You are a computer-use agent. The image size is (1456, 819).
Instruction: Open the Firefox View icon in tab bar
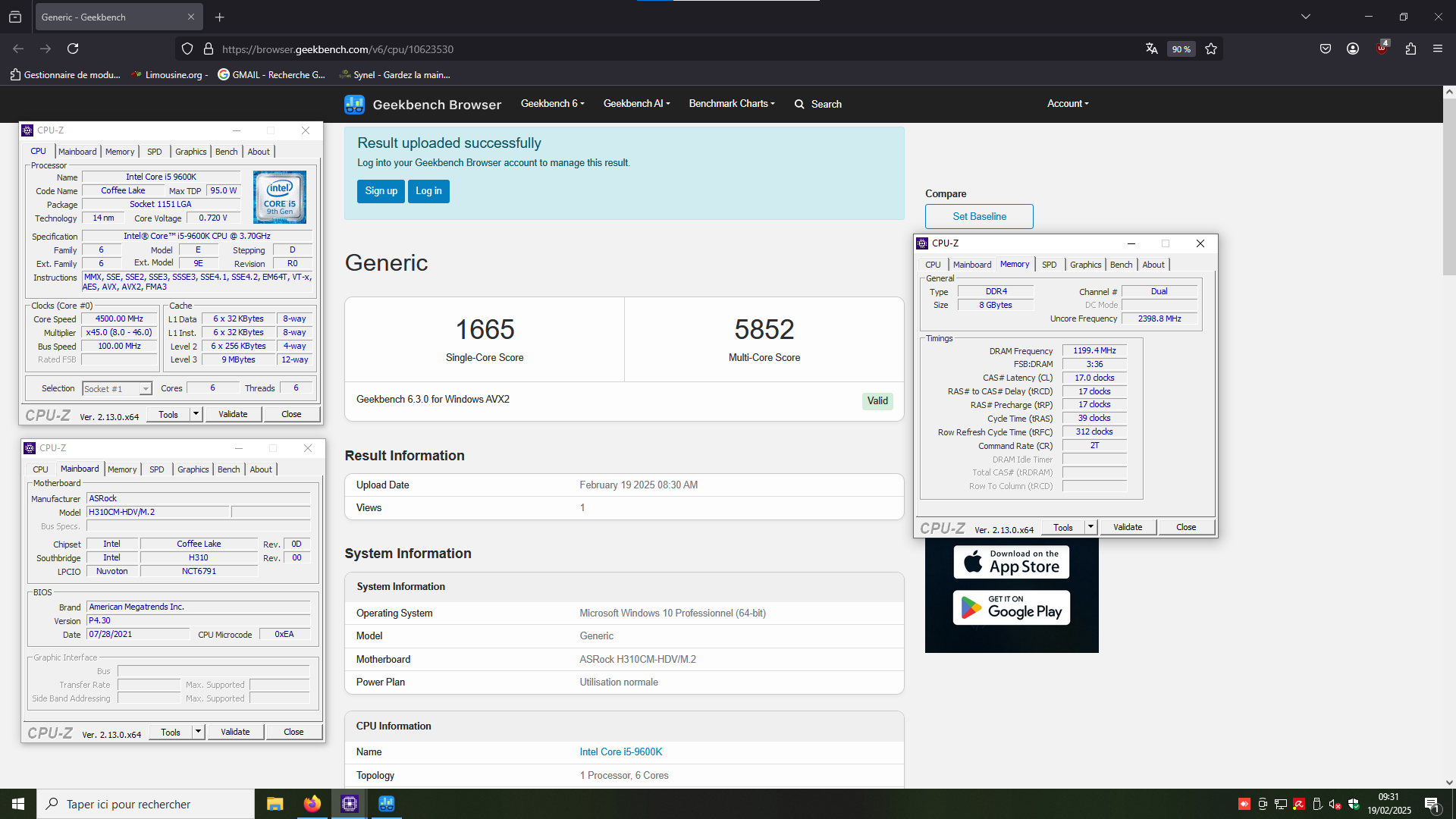pyautogui.click(x=15, y=17)
